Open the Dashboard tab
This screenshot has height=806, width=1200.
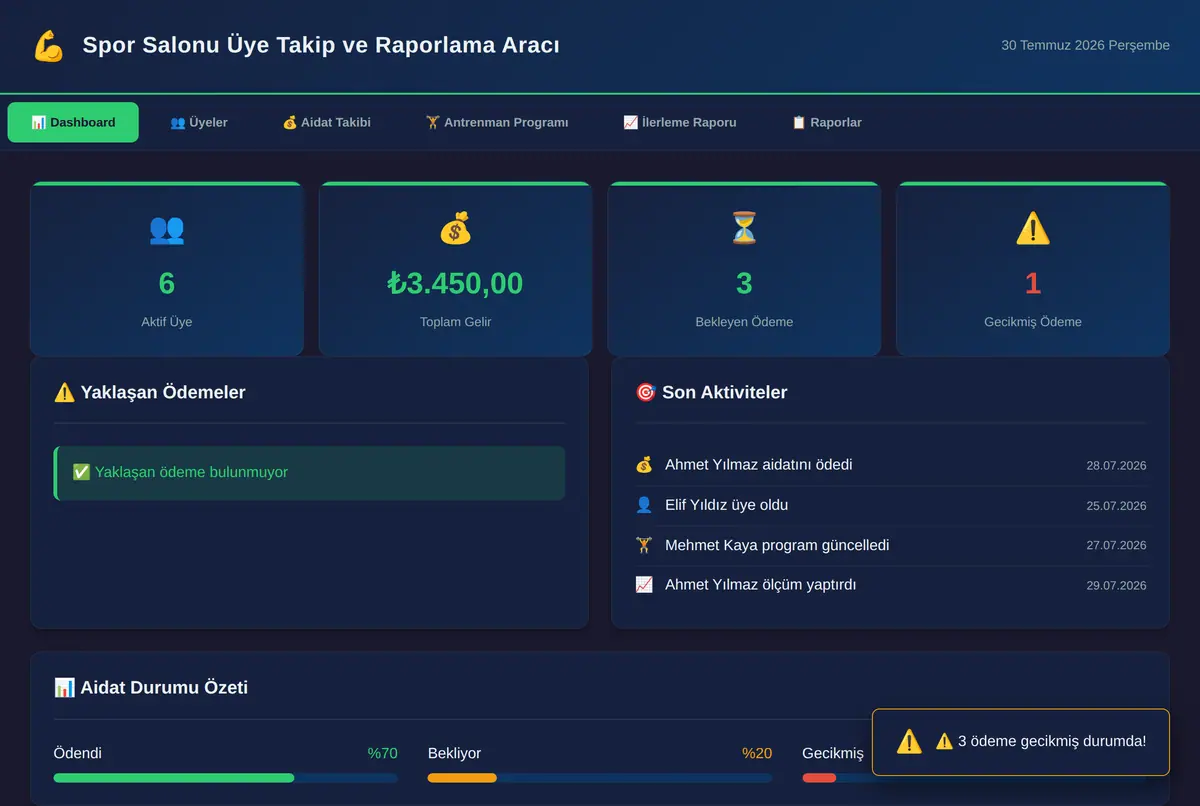click(73, 122)
